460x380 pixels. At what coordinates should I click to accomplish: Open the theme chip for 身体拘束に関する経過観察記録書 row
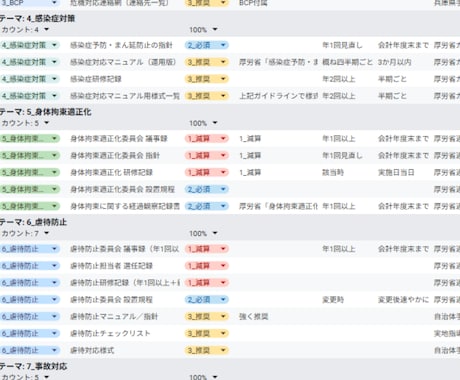coord(30,206)
